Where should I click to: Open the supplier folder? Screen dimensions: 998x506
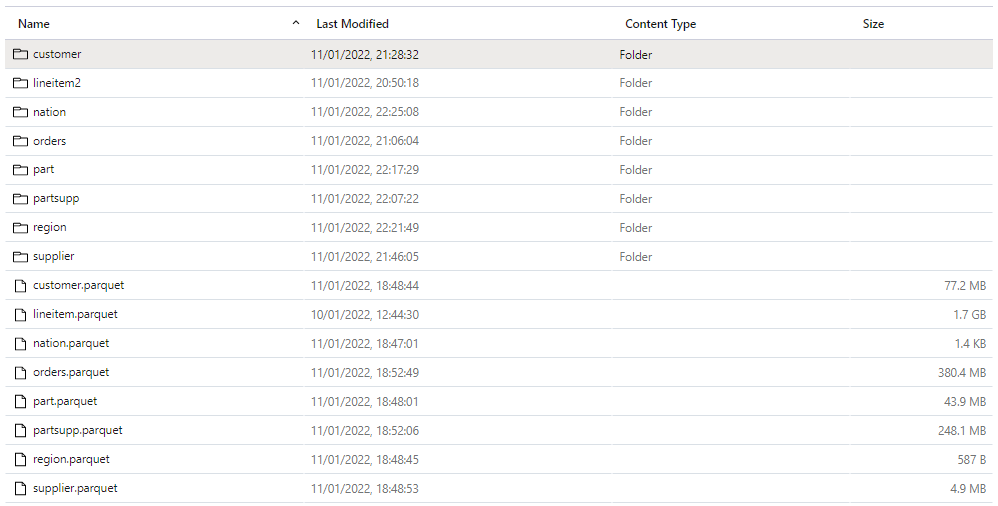[x=53, y=257]
